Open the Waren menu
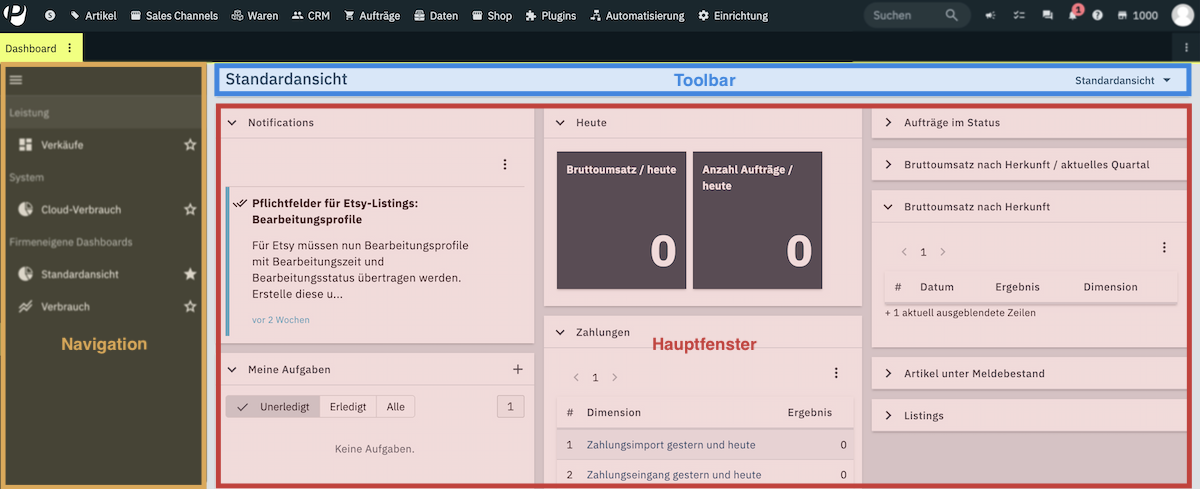Screen dimensions: 1200x489 255,16
